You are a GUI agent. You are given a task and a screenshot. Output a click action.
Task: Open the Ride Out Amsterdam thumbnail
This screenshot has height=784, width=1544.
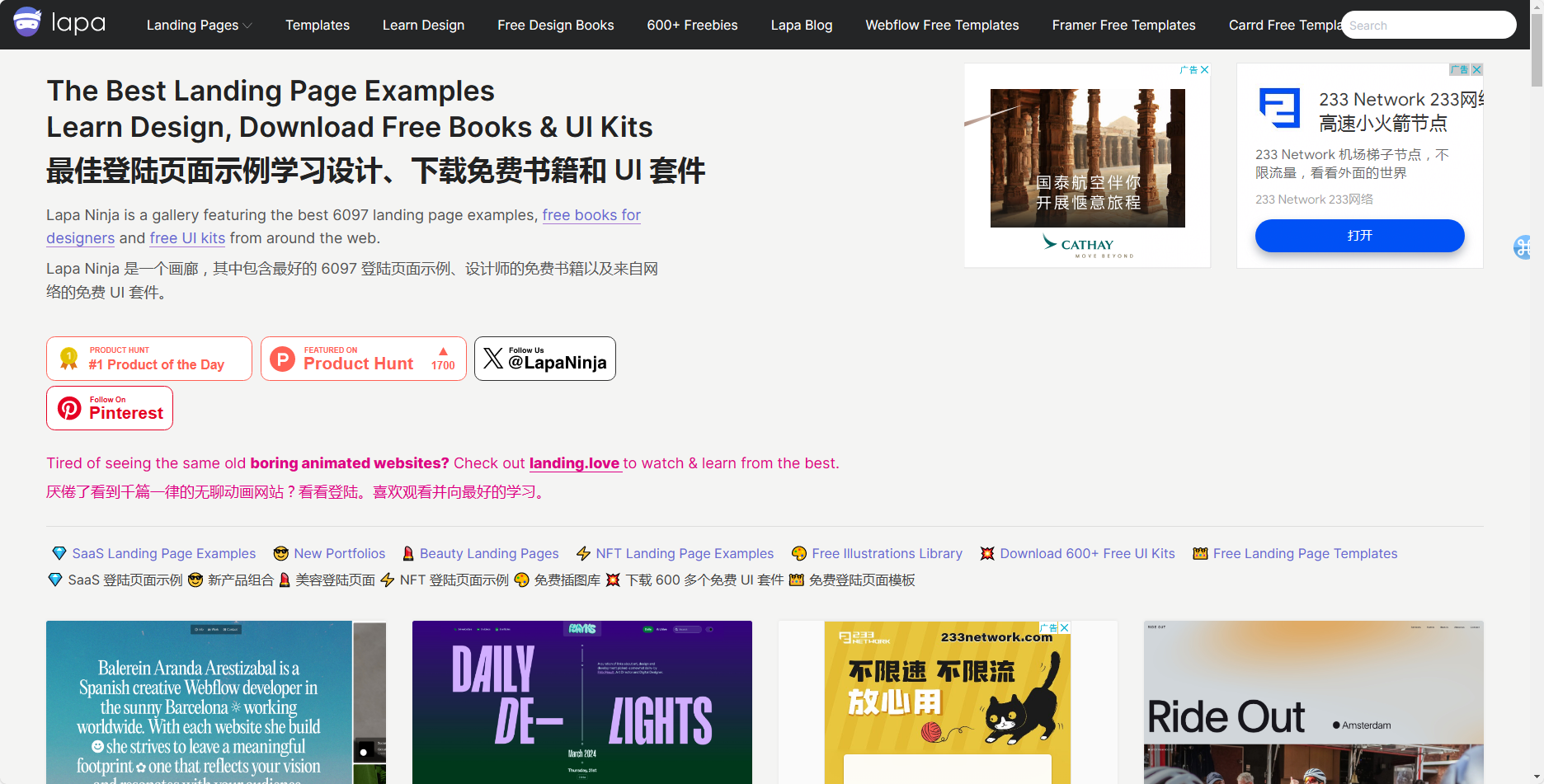coord(1314,702)
